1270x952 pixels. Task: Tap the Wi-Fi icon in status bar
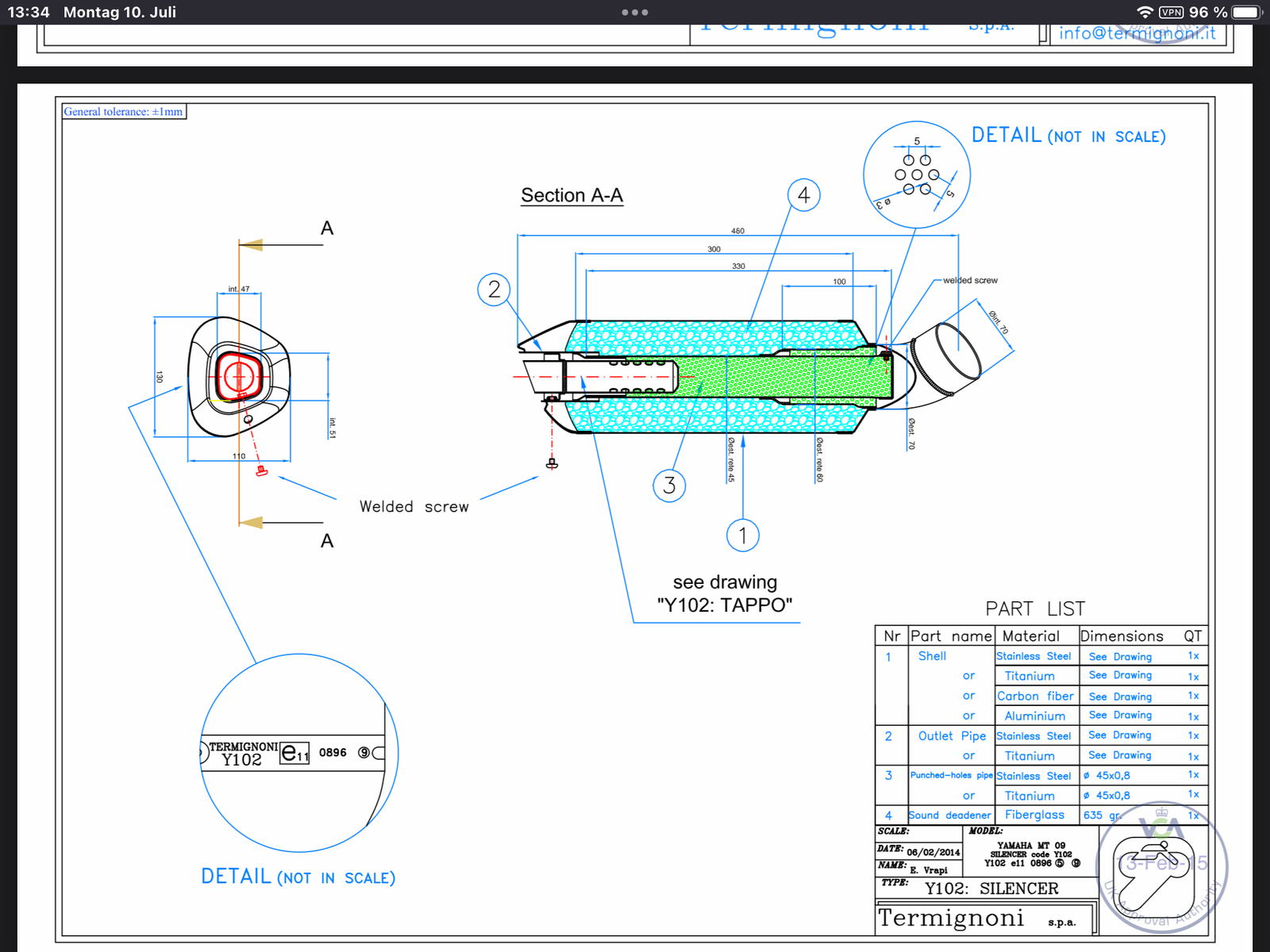(x=1145, y=13)
